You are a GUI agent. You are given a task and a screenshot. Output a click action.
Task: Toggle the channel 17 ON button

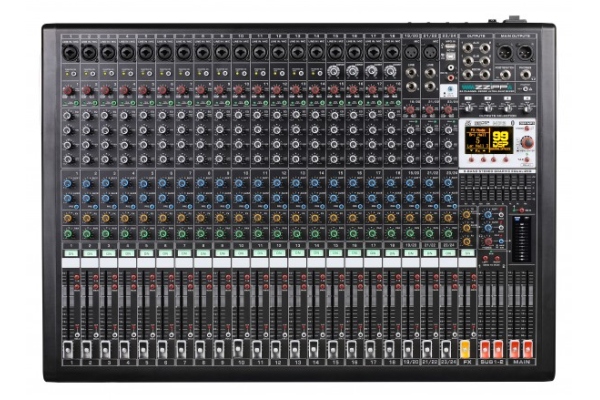[373, 253]
